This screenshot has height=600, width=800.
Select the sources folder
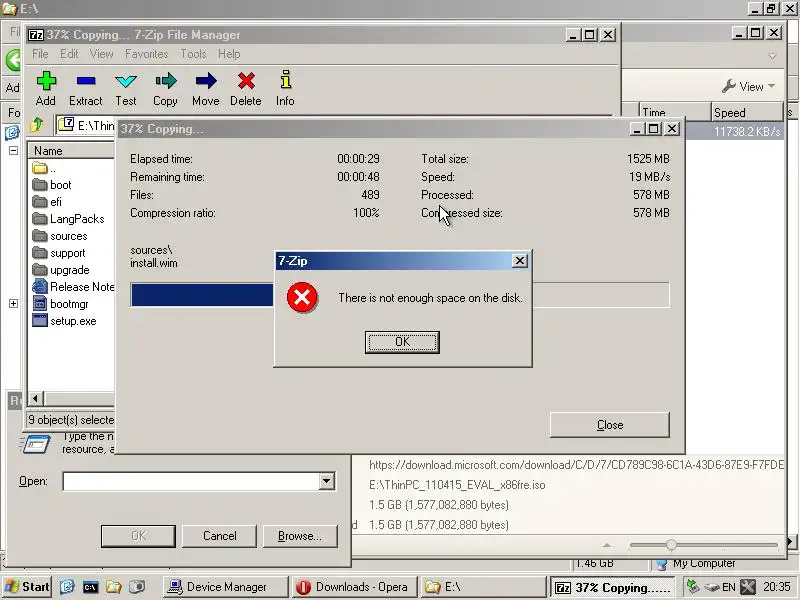click(60, 236)
